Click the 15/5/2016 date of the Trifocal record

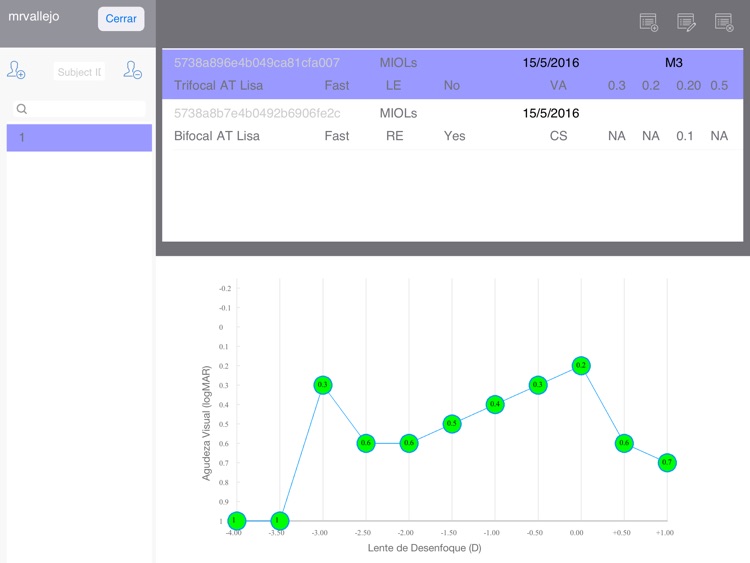(x=551, y=63)
